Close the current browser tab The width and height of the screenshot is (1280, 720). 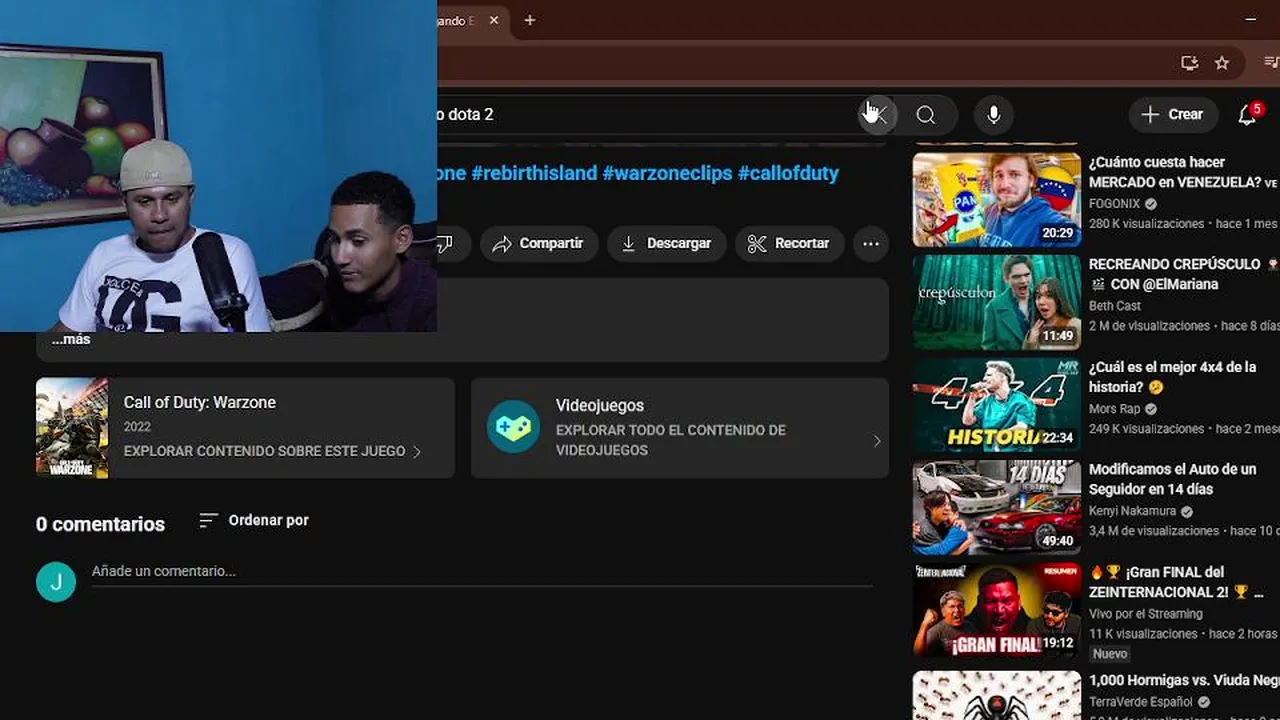(494, 20)
